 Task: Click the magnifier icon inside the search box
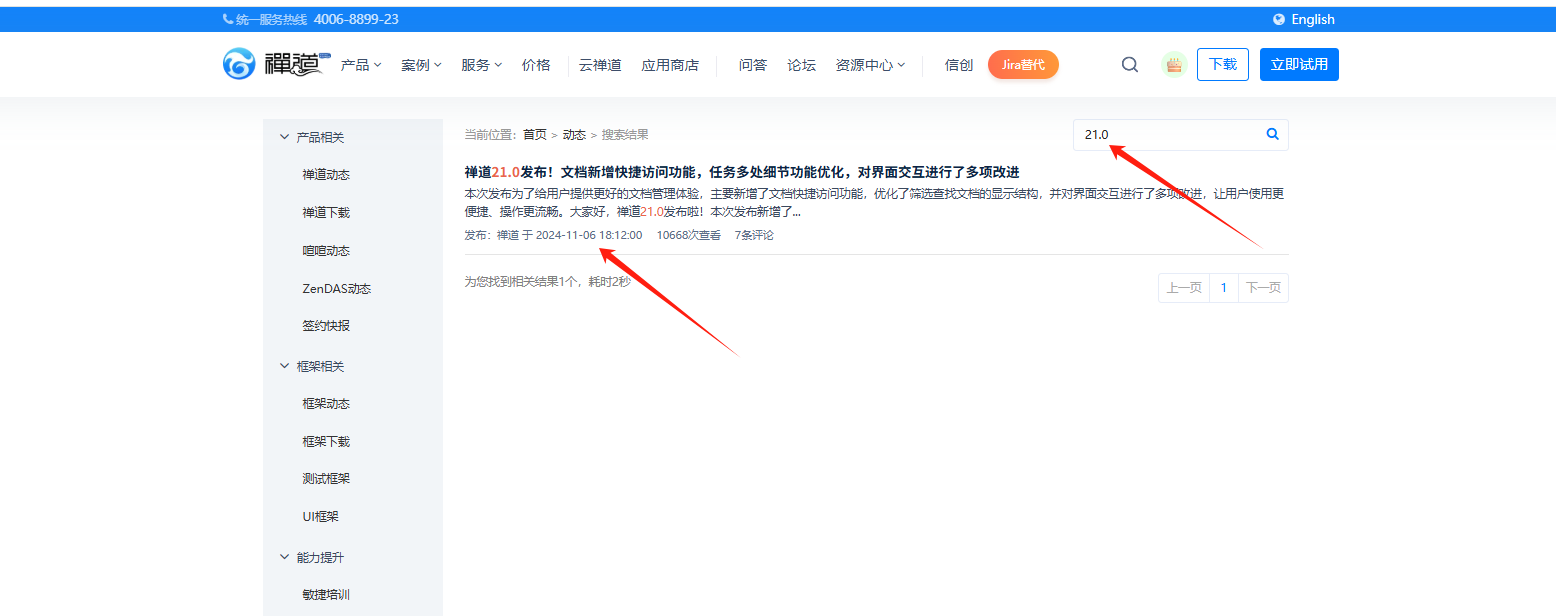[x=1271, y=133]
